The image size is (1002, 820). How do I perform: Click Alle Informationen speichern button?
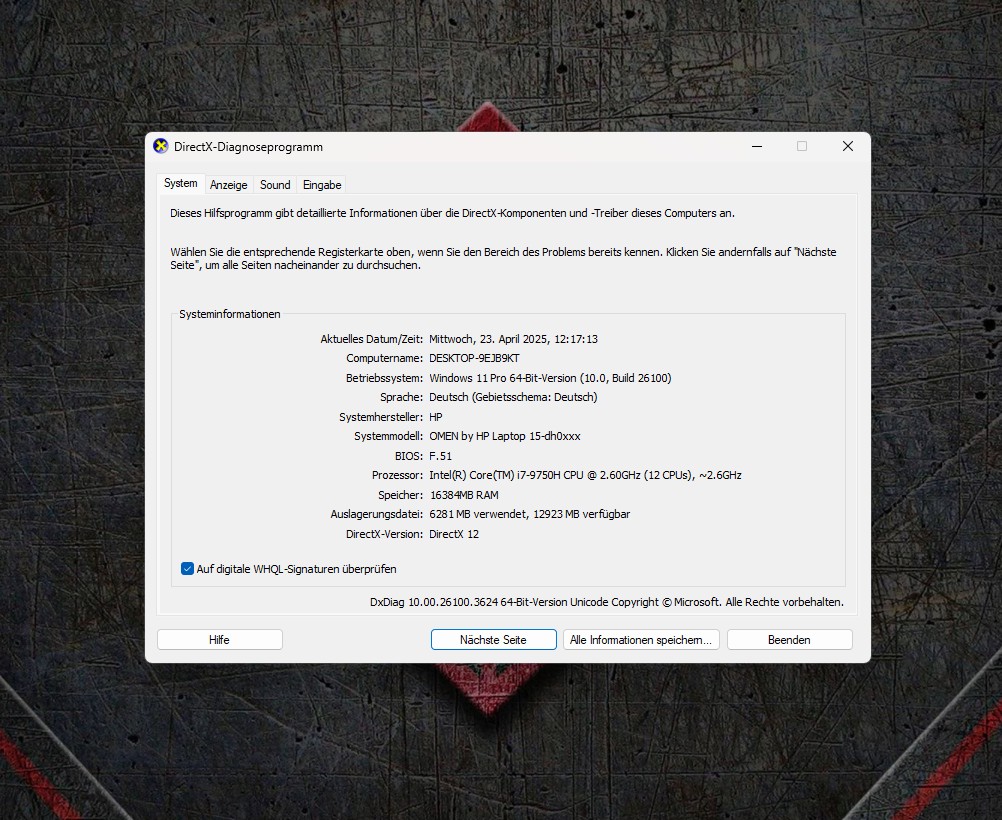point(641,640)
